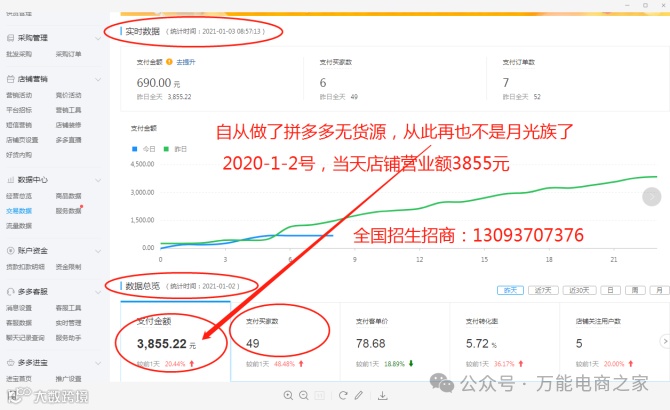
Task: Open the highlighted 交易数据 menu item
Action: coord(19,211)
